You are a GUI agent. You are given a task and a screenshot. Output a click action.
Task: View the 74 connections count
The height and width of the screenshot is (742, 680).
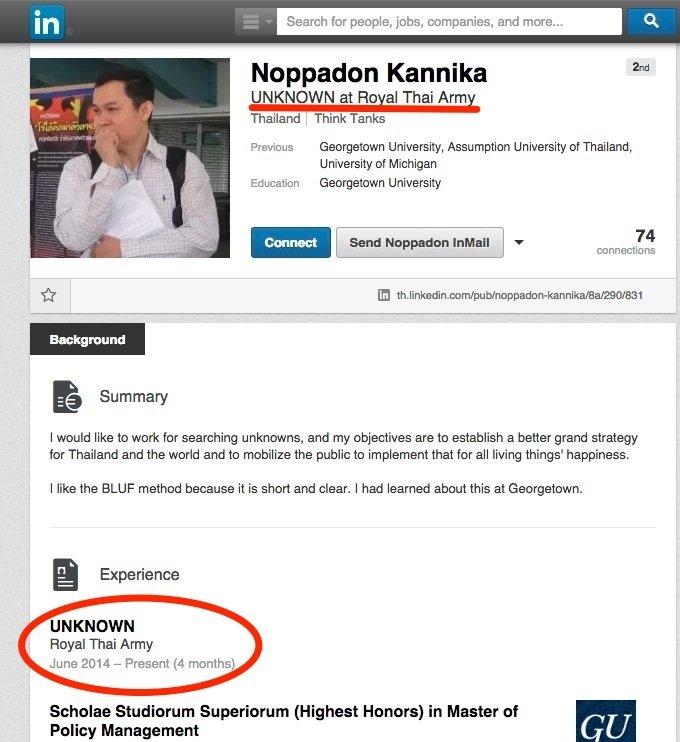[x=626, y=241]
